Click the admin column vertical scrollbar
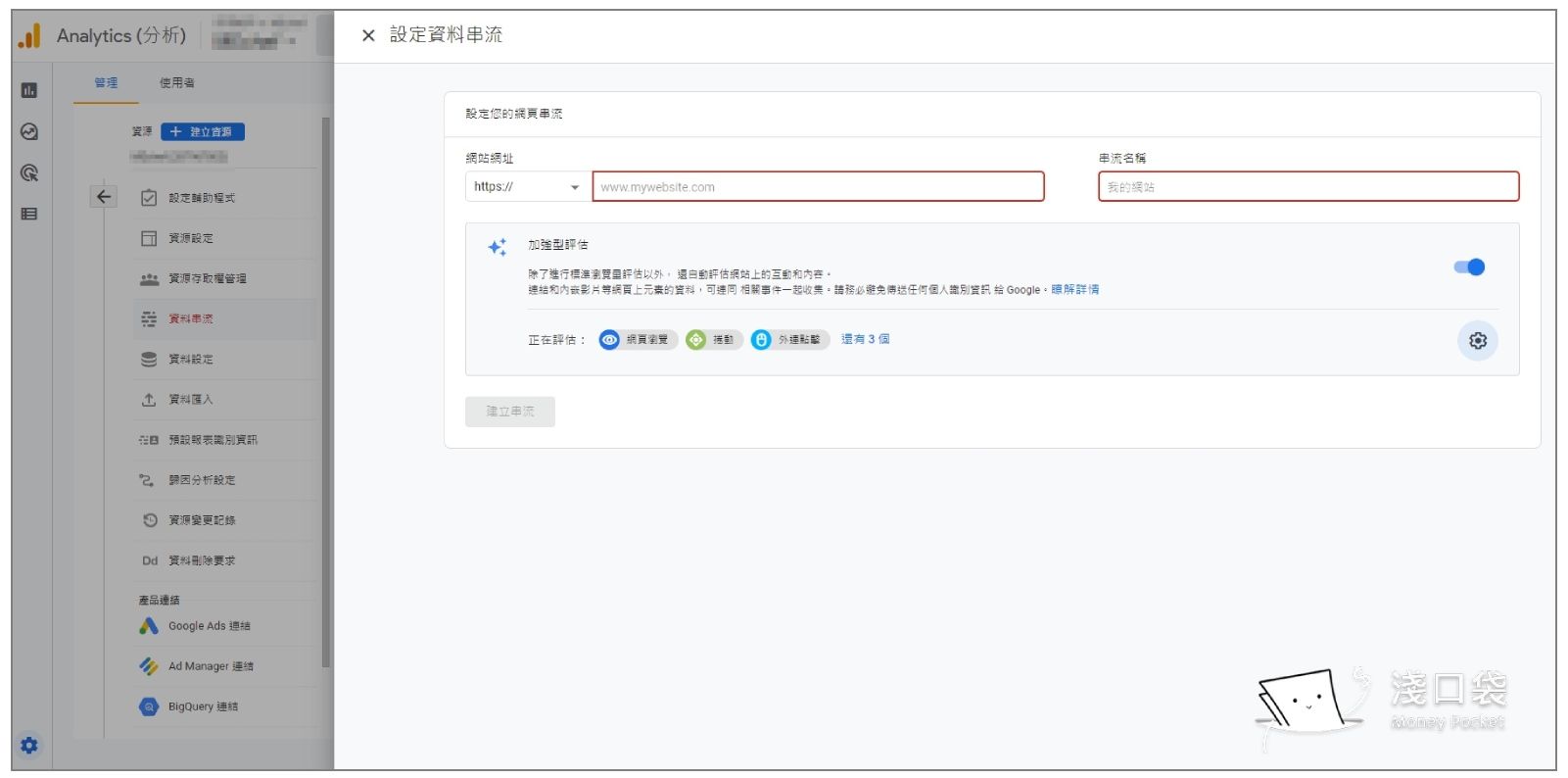The height and width of the screenshot is (778, 1568). point(326,392)
